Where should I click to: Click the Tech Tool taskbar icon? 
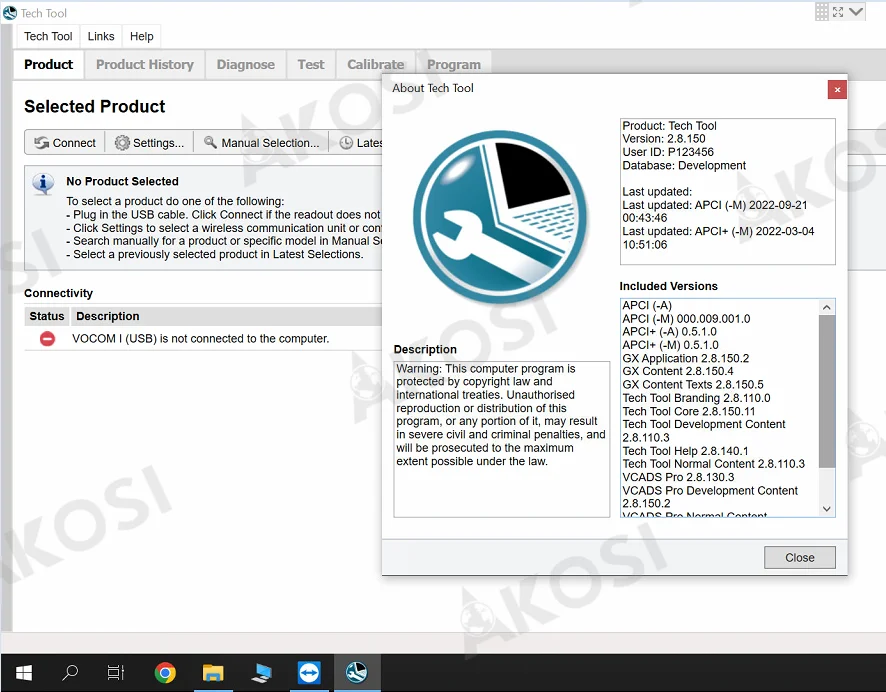pyautogui.click(x=357, y=673)
